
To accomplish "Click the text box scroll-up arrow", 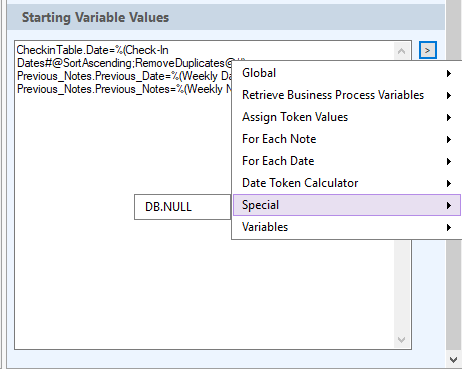I will (x=401, y=51).
